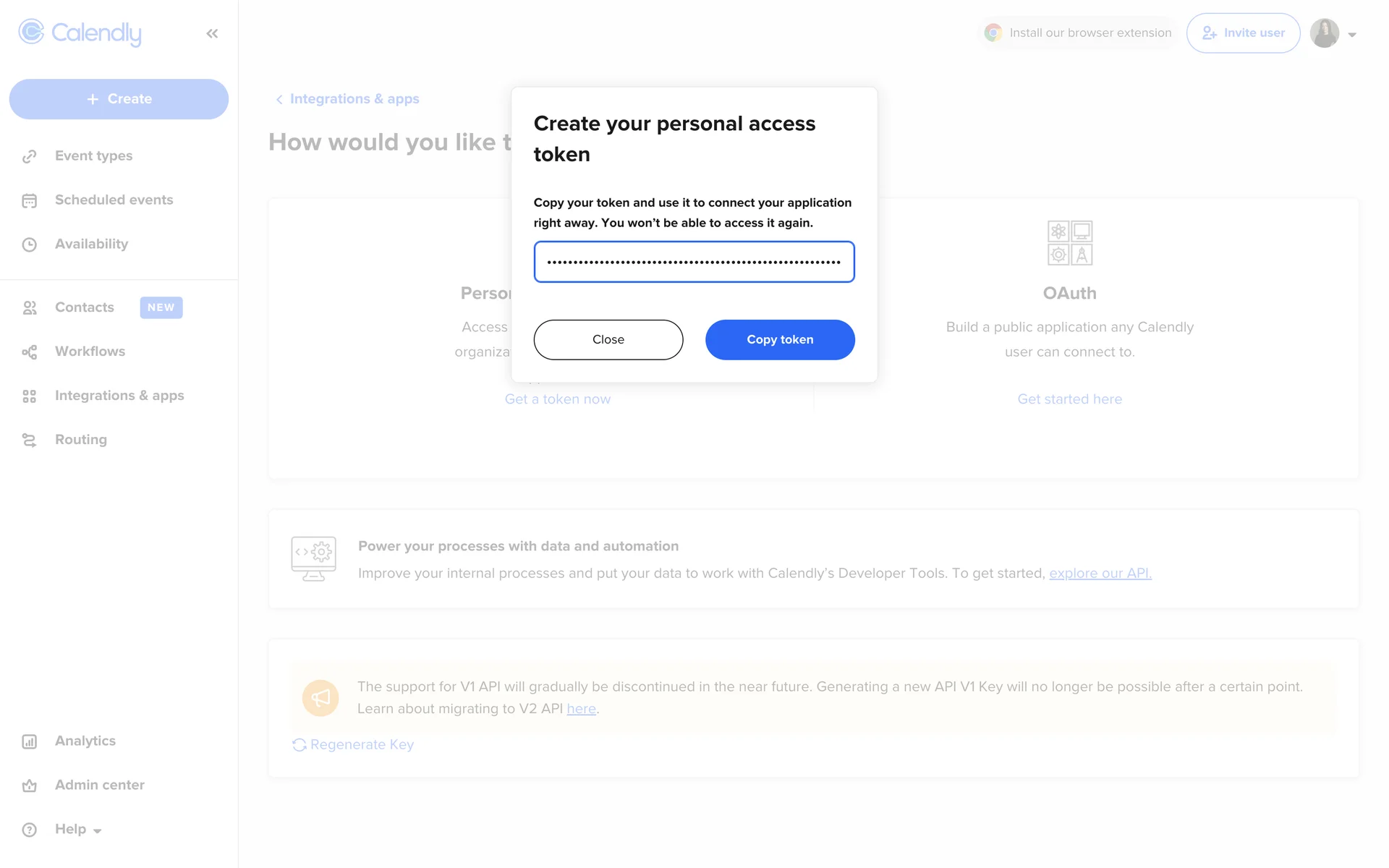Click the Analytics chart icon
Image resolution: width=1389 pixels, height=868 pixels.
30,741
